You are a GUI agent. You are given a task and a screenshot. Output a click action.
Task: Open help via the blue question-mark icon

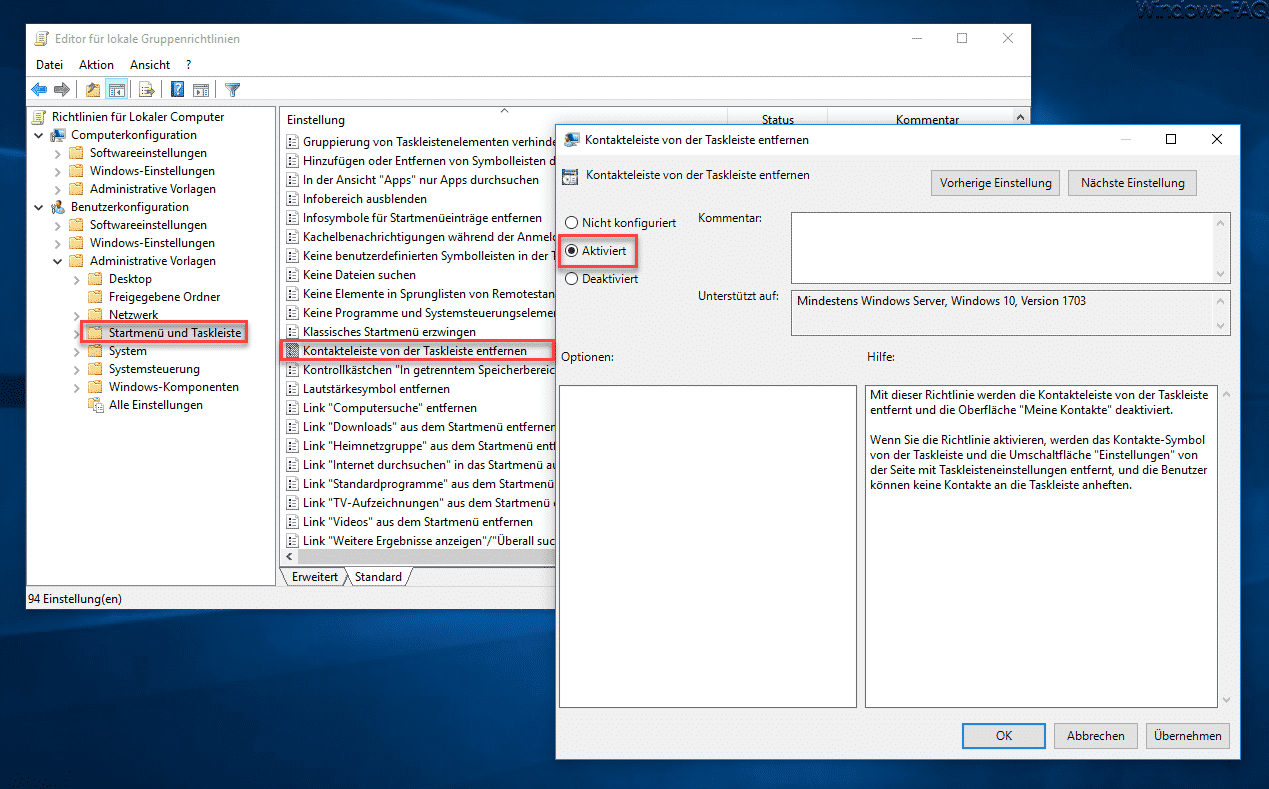(x=177, y=90)
